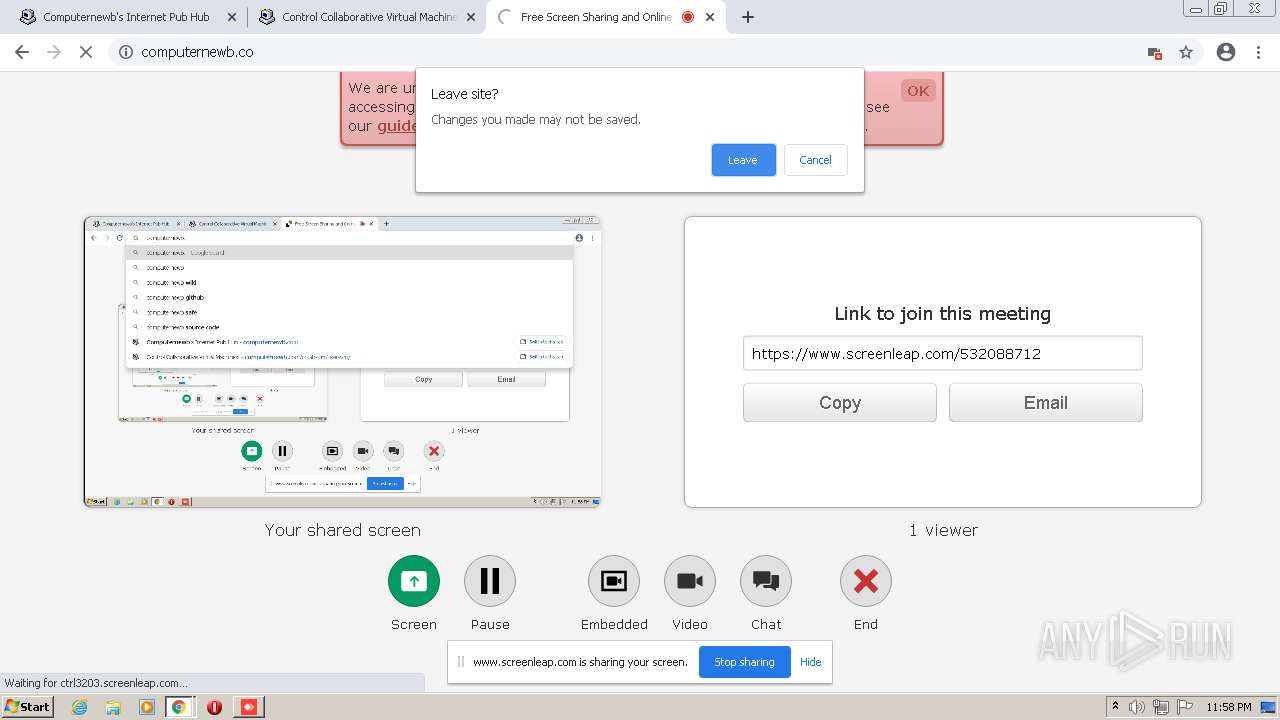Open the Opera icon in taskbar
1280x720 pixels.
[x=214, y=707]
